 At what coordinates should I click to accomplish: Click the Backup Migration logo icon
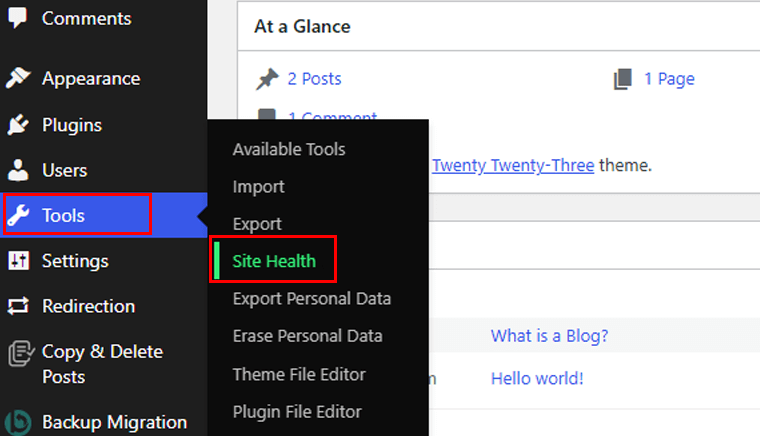(x=18, y=422)
